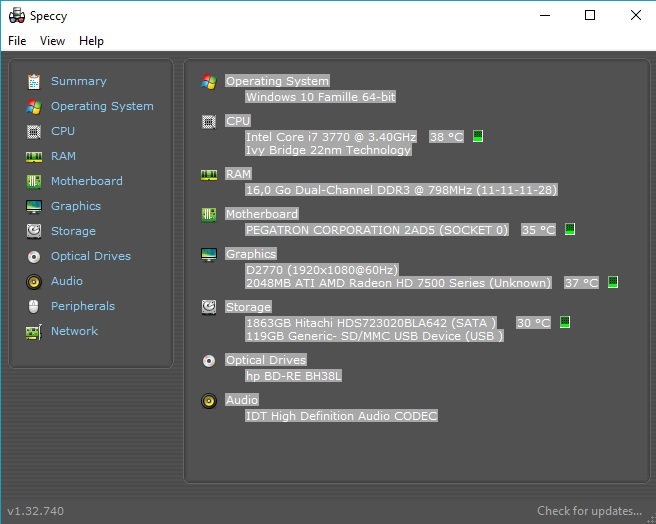Click 'PEGATRON CORPORATION 2AD5 (SOCKET 0)' text

click(x=377, y=230)
